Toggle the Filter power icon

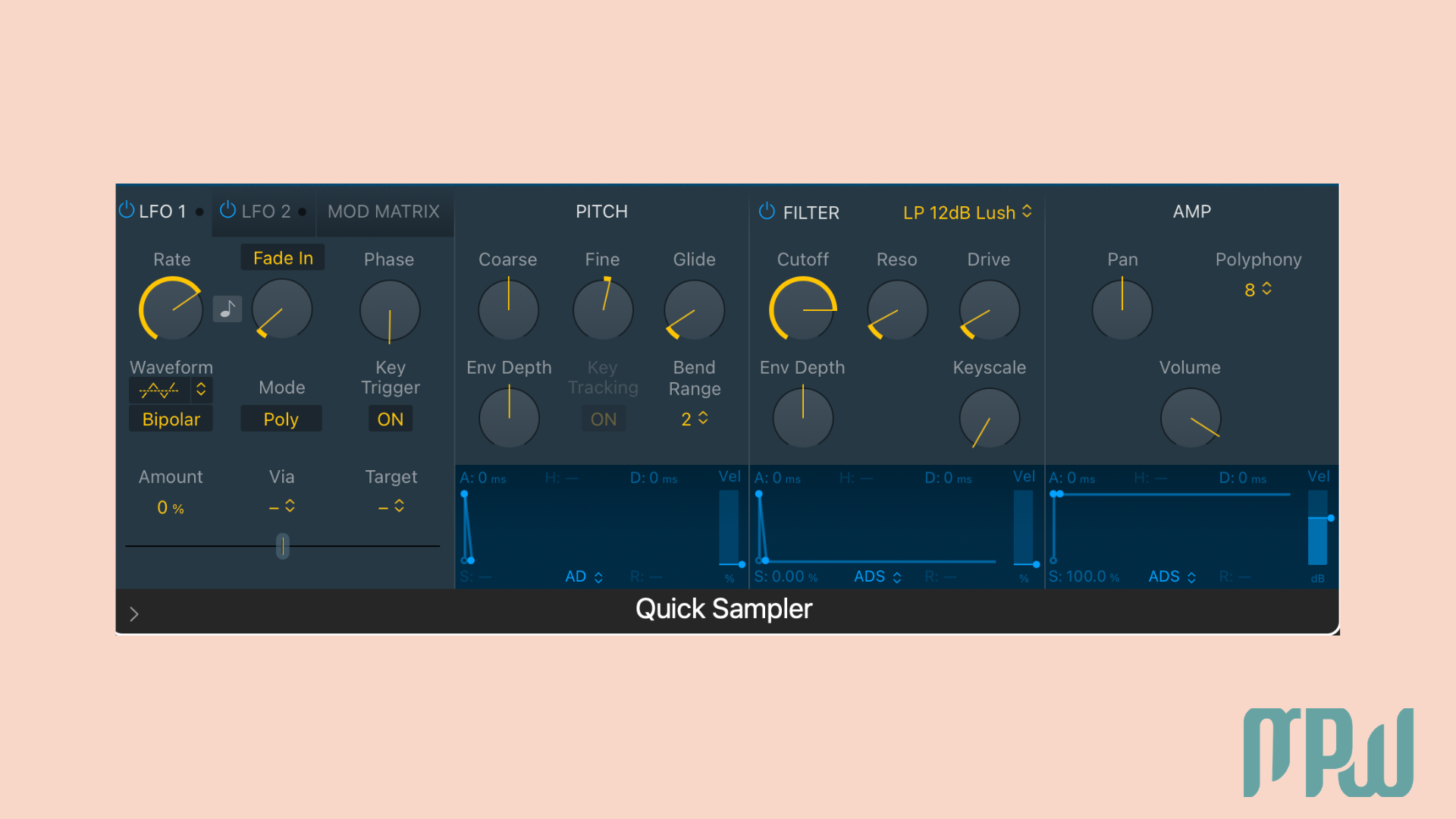click(x=766, y=212)
